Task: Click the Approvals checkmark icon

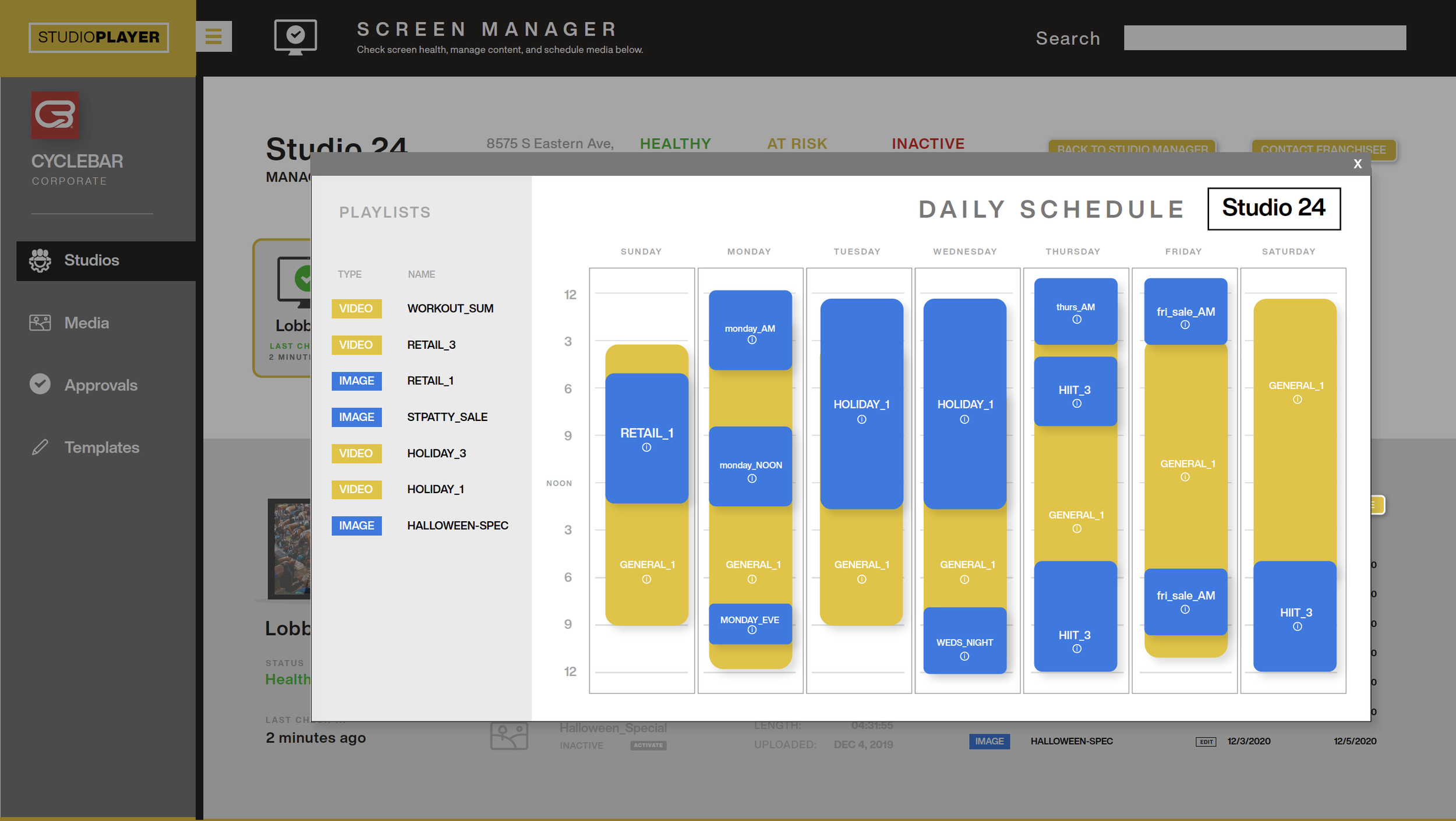Action: coord(40,384)
